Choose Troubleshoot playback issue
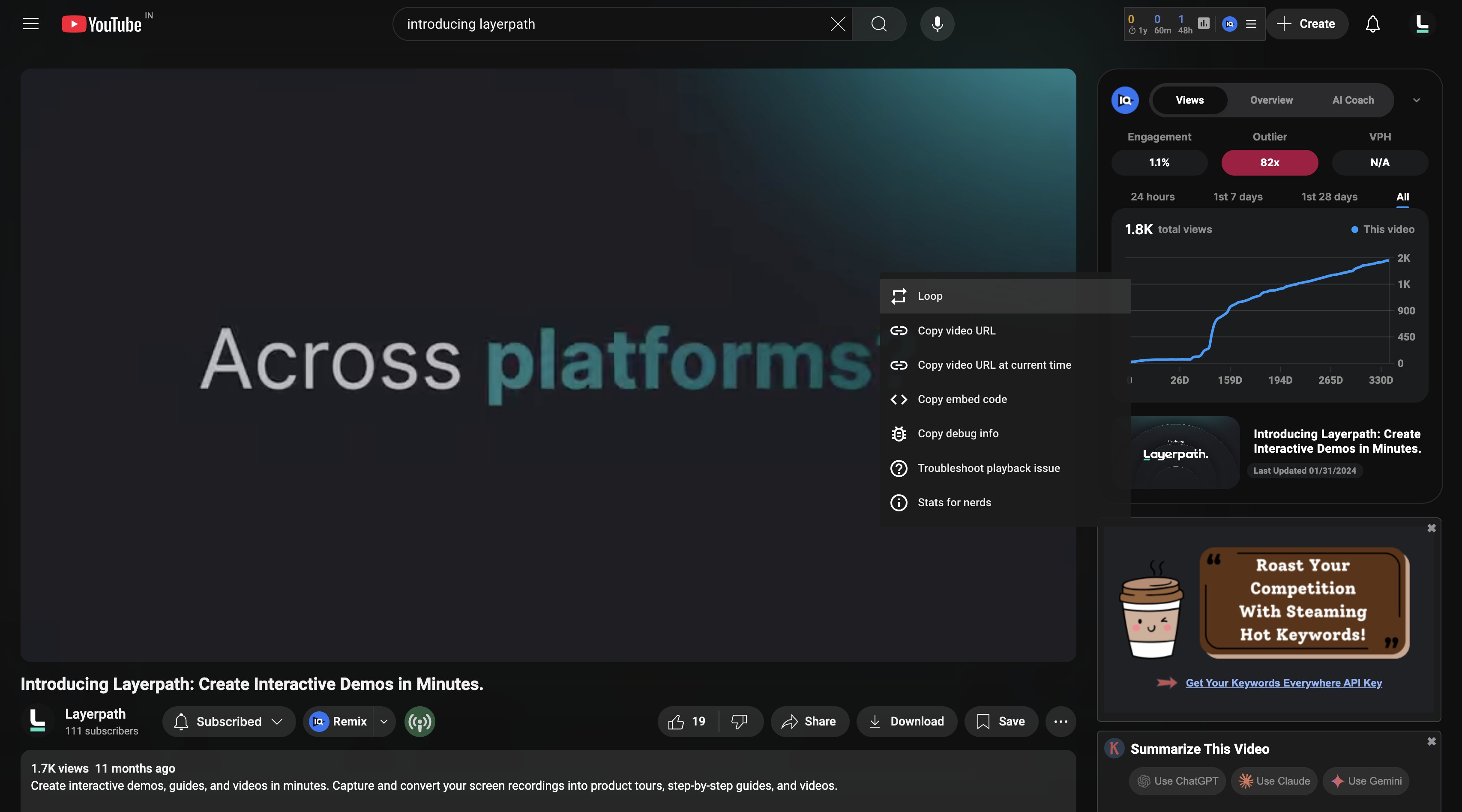The image size is (1462, 812). [x=1005, y=468]
